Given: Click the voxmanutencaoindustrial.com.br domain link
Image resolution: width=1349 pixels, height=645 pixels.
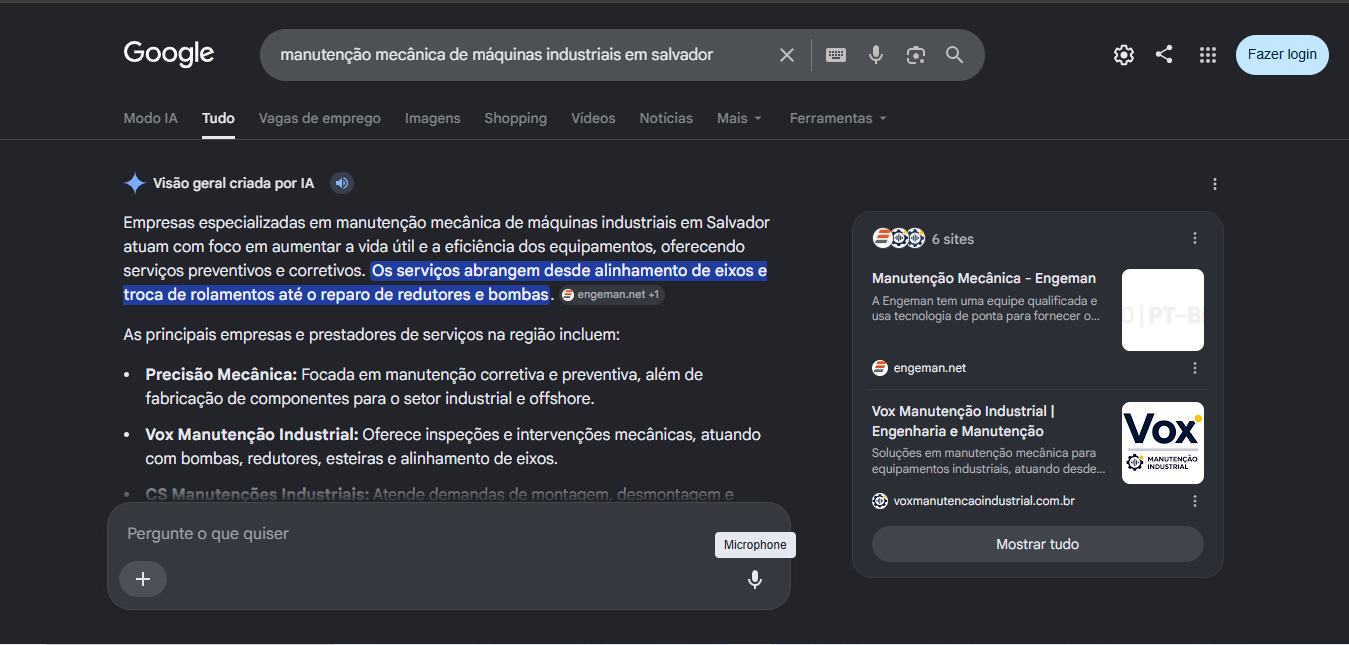Looking at the screenshot, I should point(984,501).
